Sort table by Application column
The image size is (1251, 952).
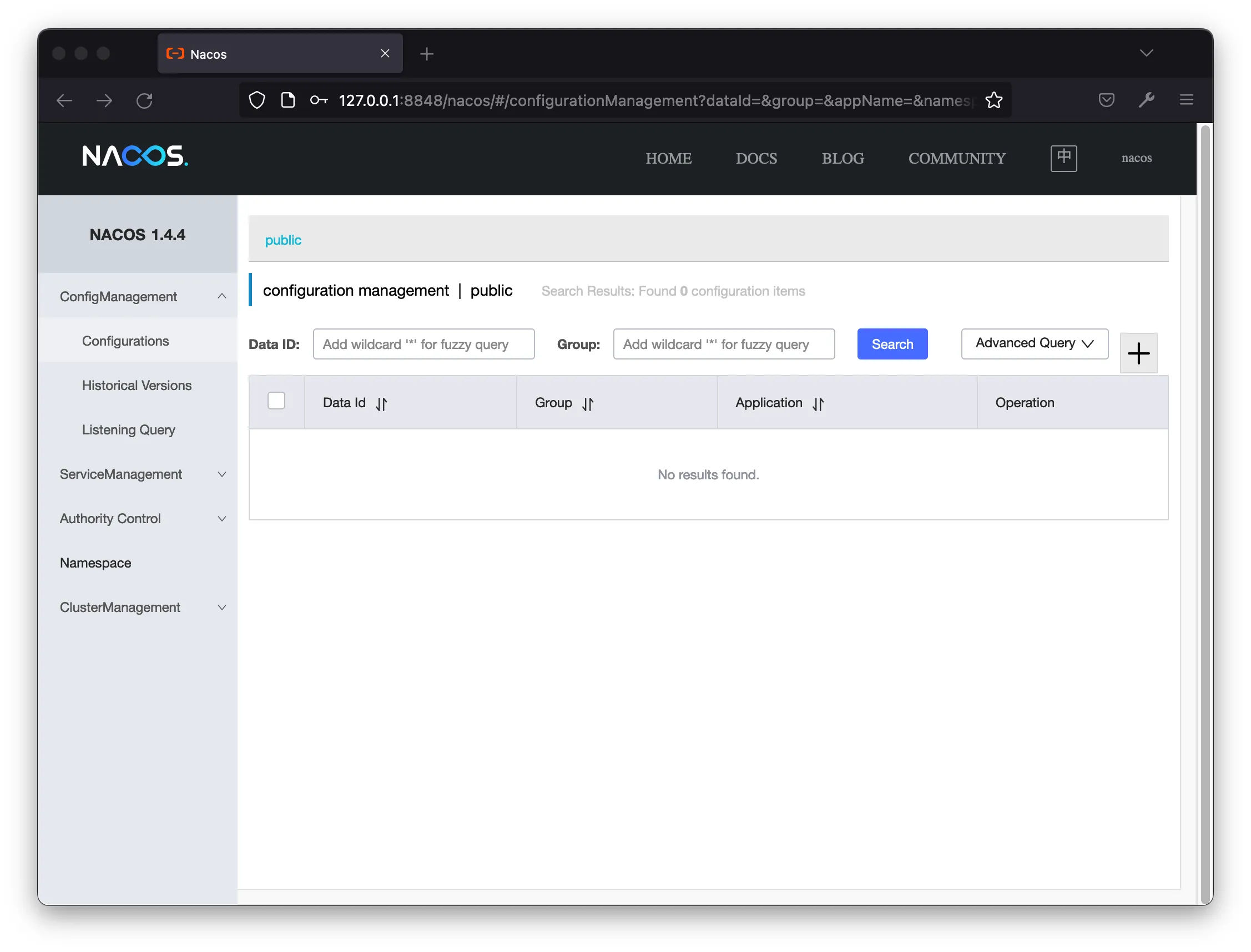(818, 403)
